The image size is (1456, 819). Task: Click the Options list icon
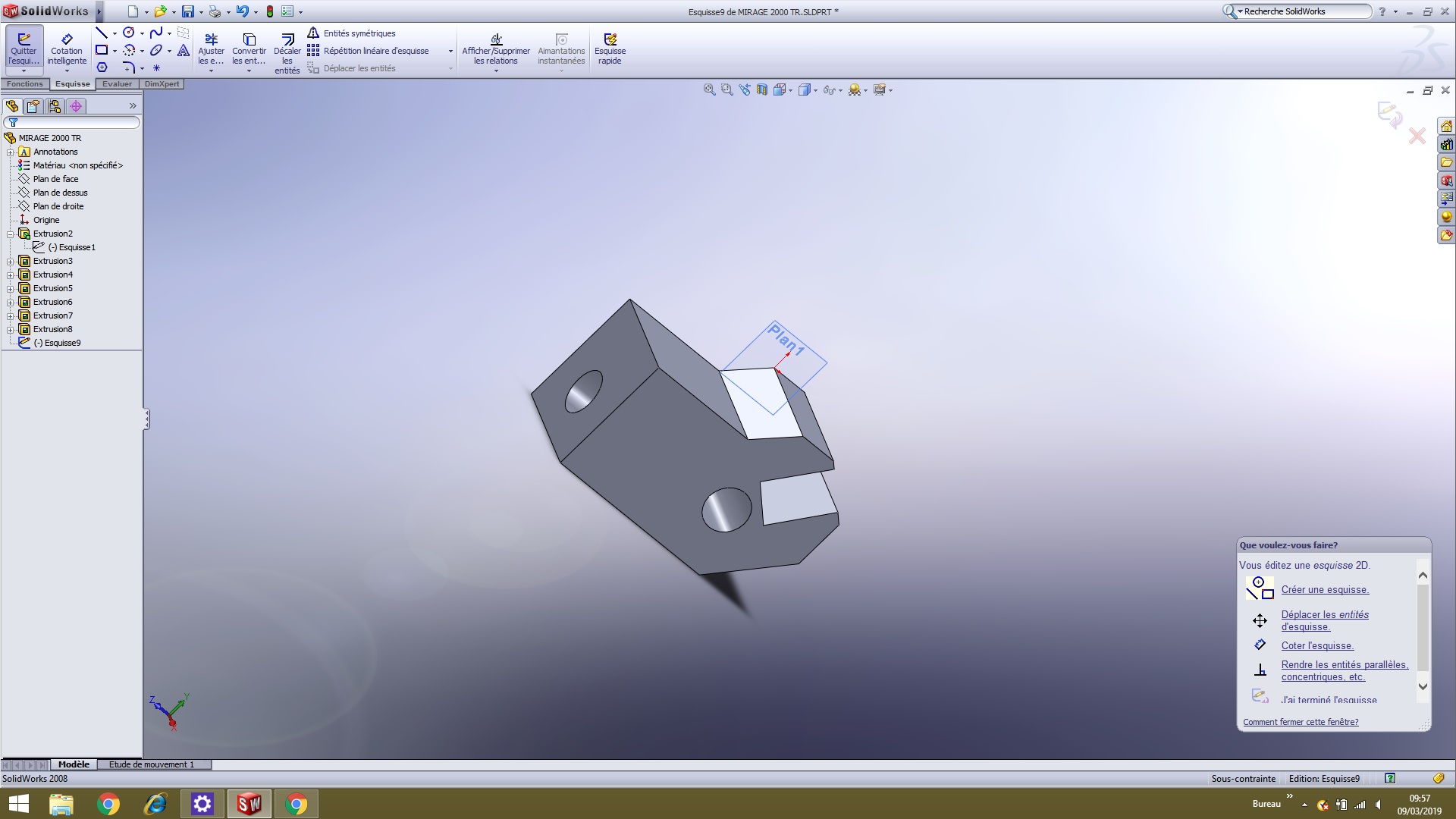pyautogui.click(x=287, y=11)
